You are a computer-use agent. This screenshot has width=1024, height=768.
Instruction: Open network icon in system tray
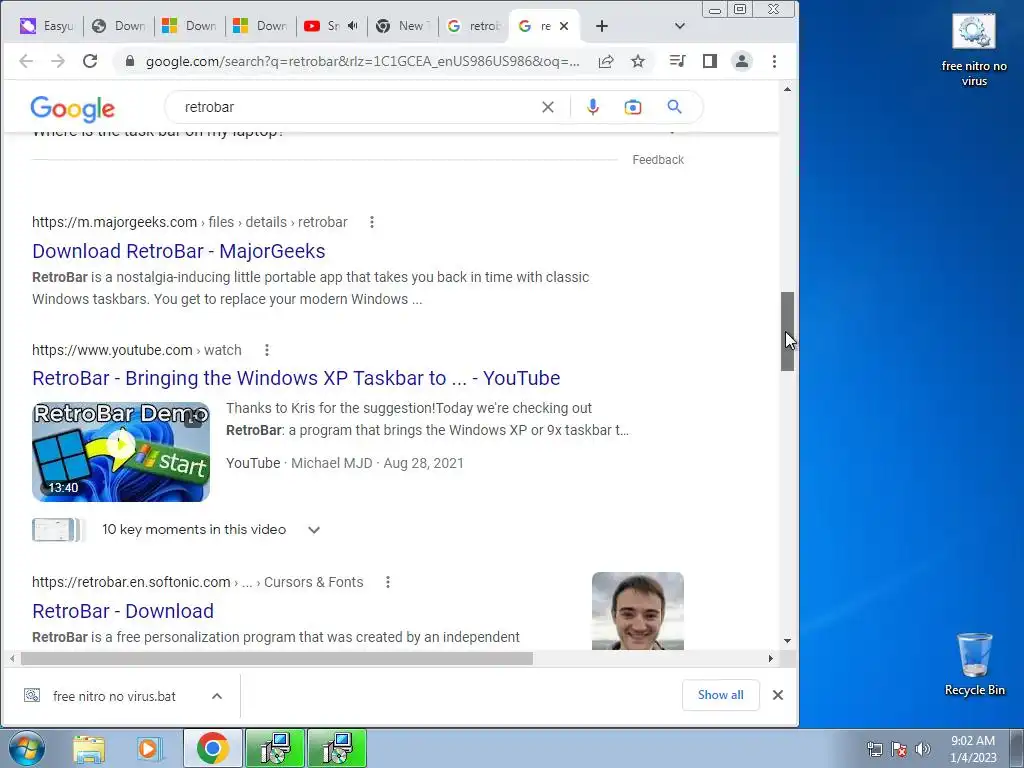(x=874, y=749)
